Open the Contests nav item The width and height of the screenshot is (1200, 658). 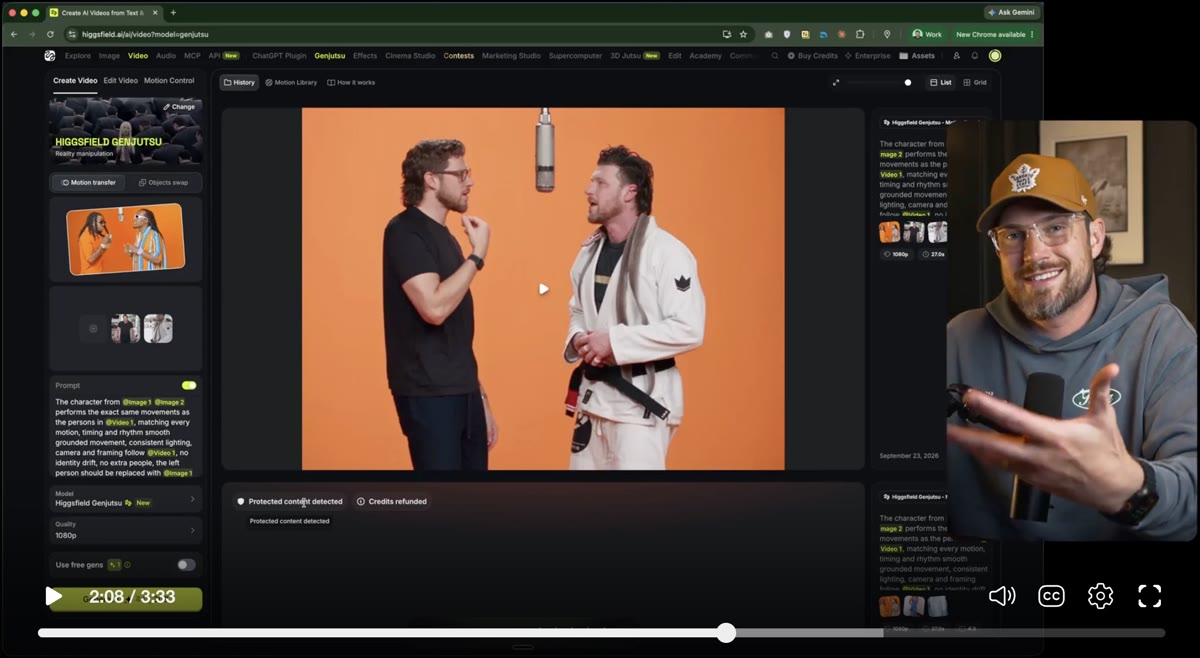[459, 56]
